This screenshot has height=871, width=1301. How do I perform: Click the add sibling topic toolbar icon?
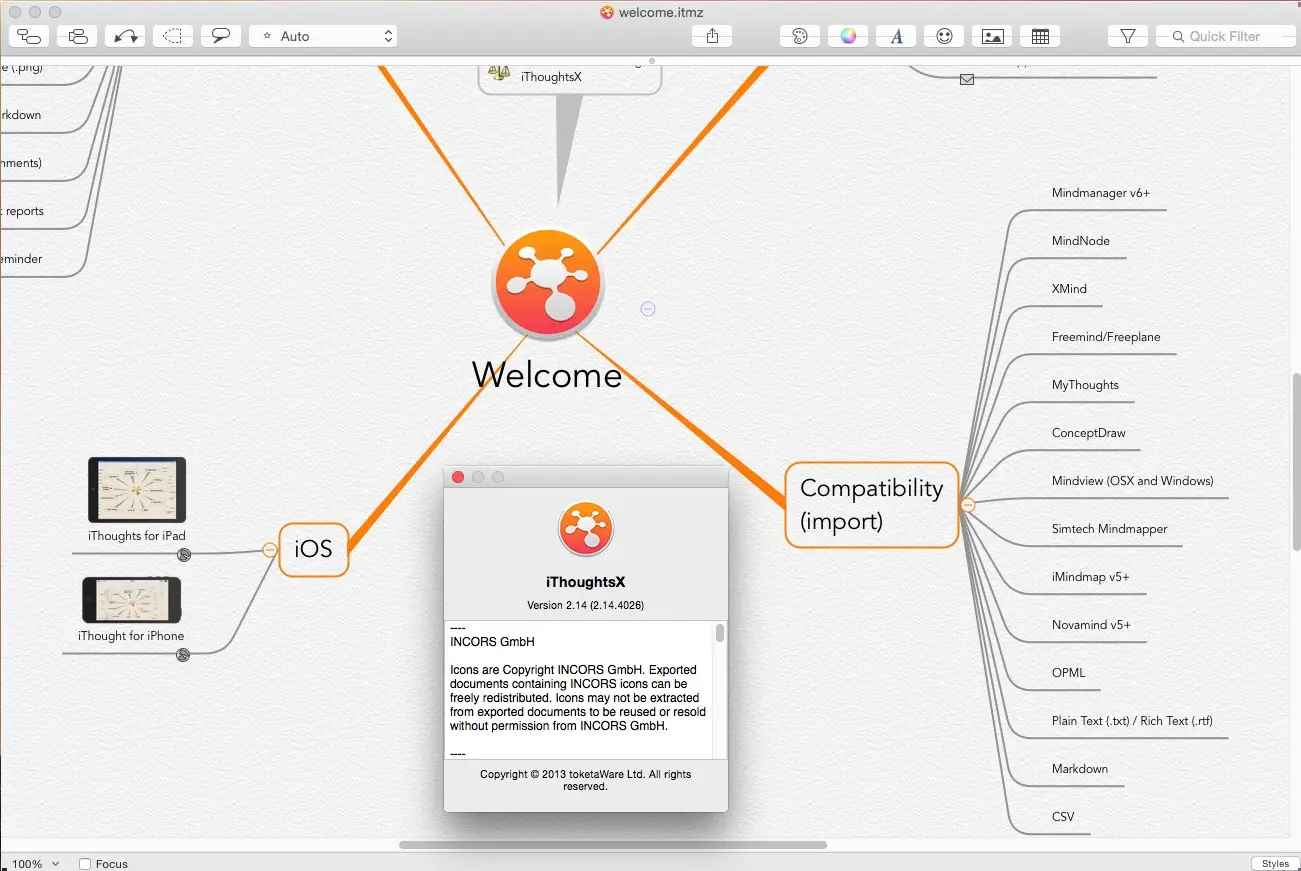point(77,36)
